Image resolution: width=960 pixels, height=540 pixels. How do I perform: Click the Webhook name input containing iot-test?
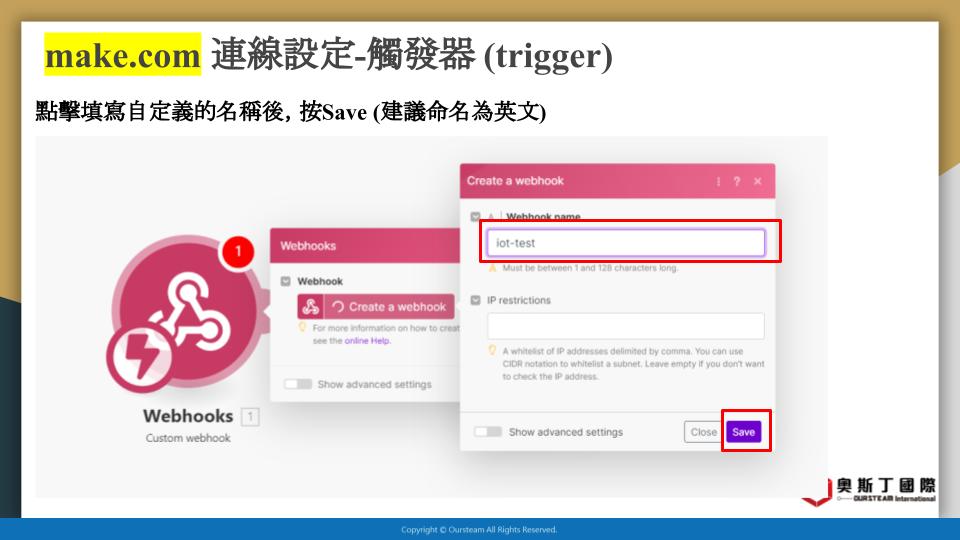tap(626, 243)
